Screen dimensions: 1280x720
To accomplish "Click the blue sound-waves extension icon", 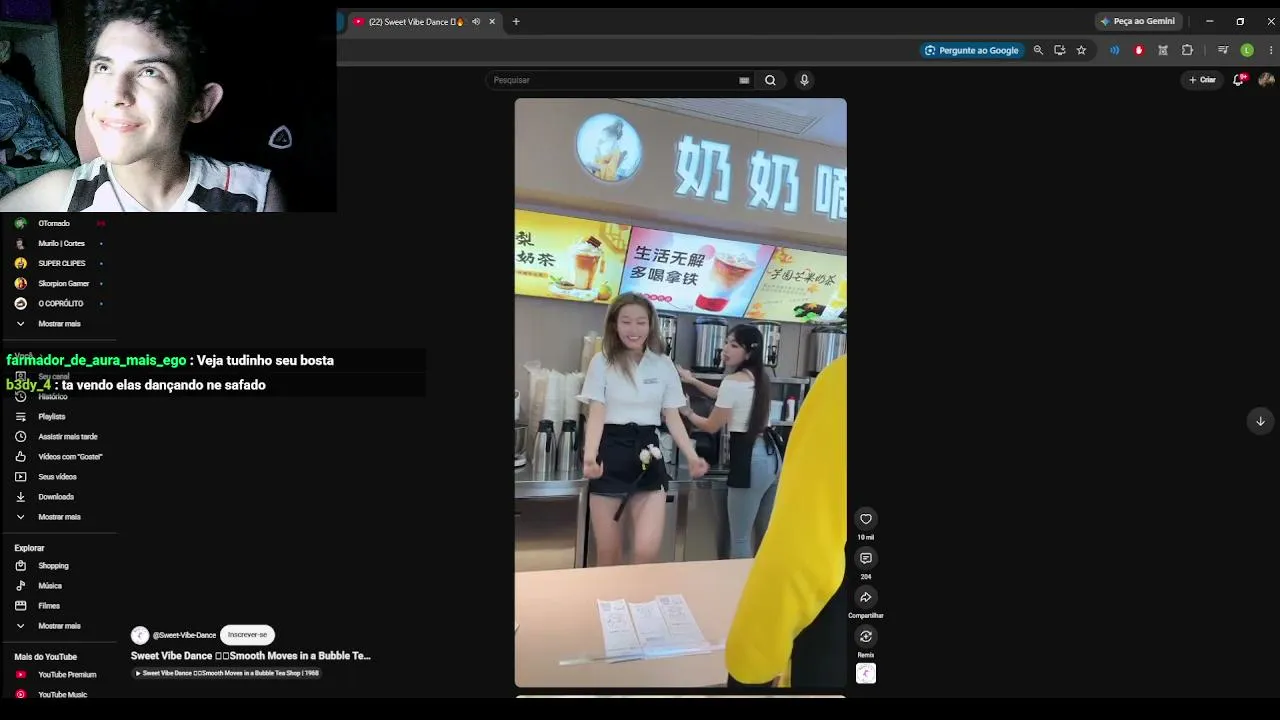I will pyautogui.click(x=1114, y=50).
